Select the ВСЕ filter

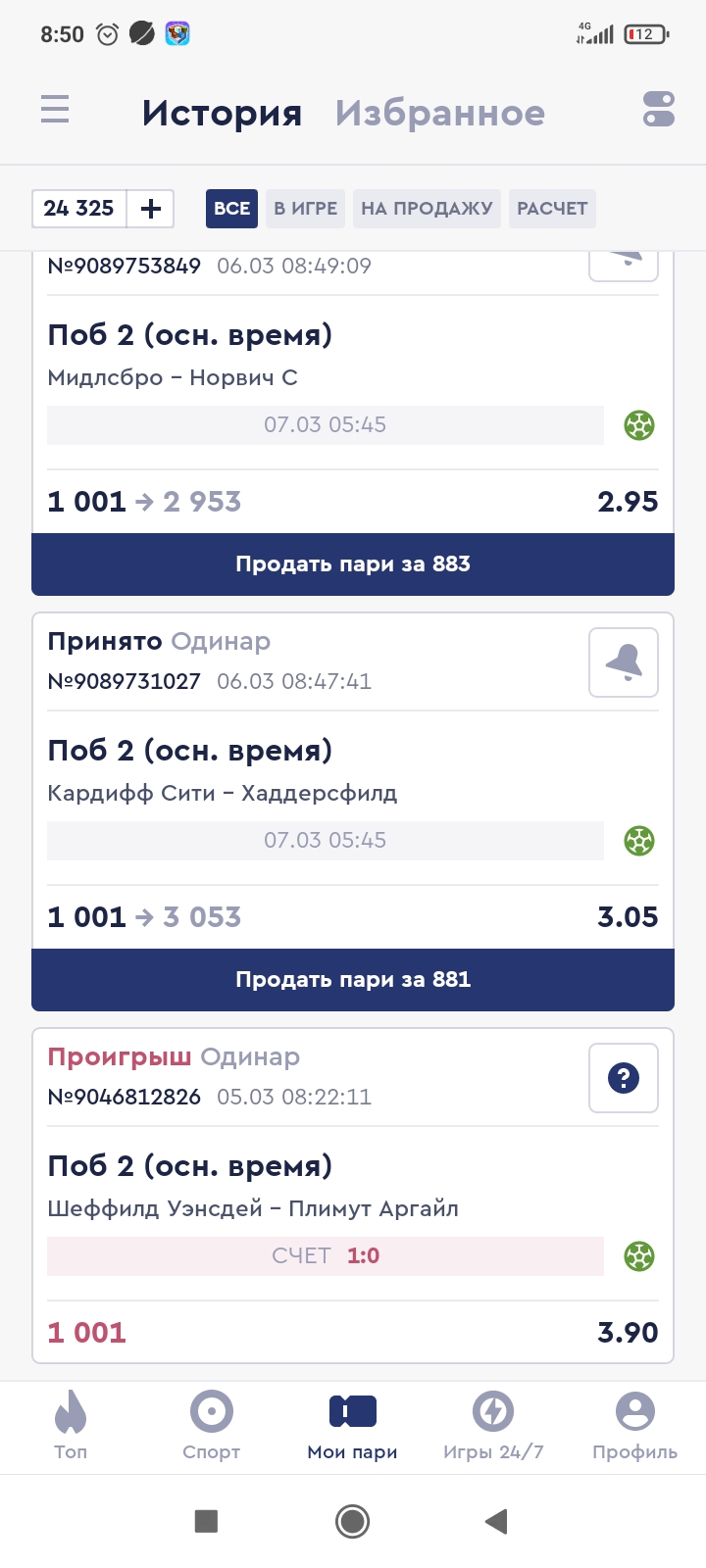click(231, 209)
